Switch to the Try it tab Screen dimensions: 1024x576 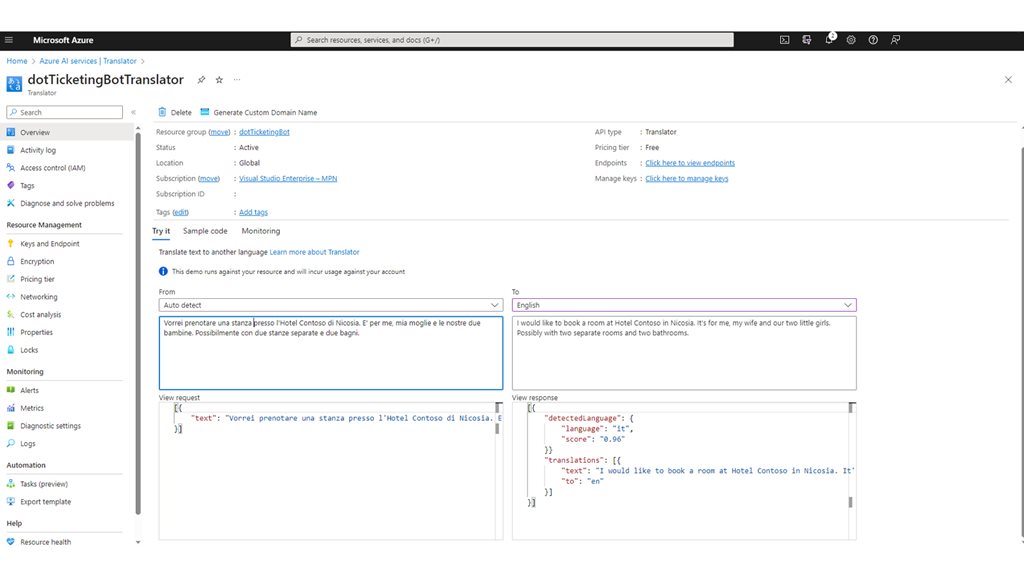pyautogui.click(x=161, y=231)
